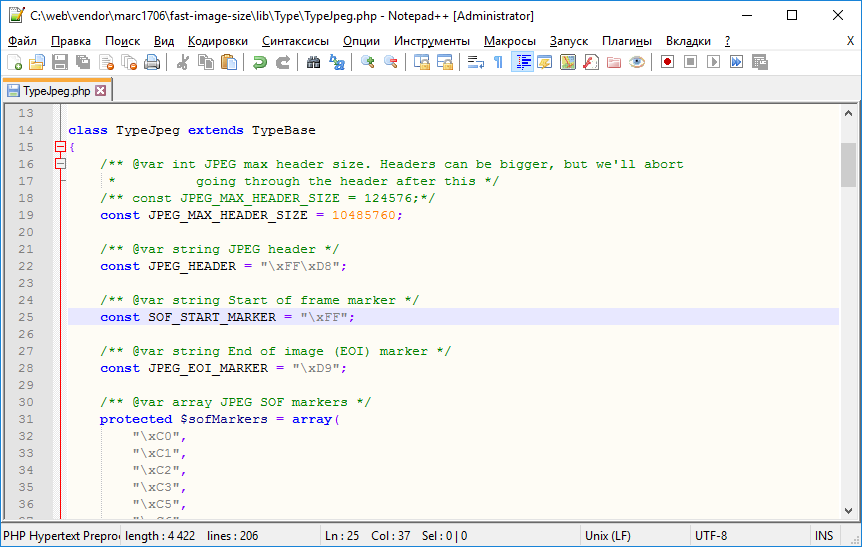Open the Инструменты menu

click(x=432, y=41)
